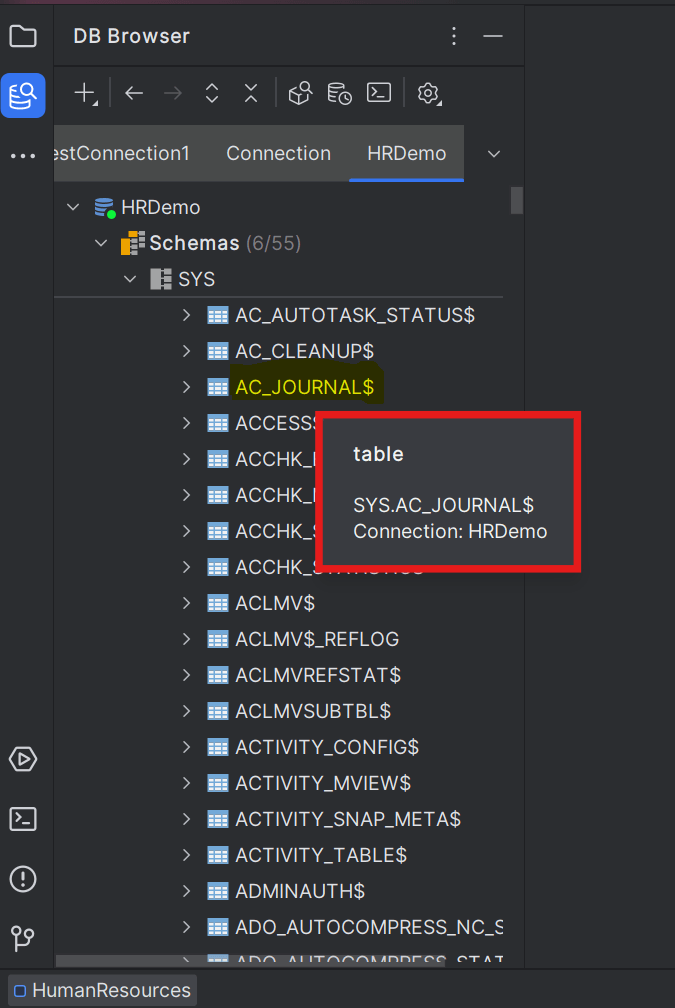Open the Version Control sidebar icon
Viewport: 675px width, 1008px height.
[23, 939]
